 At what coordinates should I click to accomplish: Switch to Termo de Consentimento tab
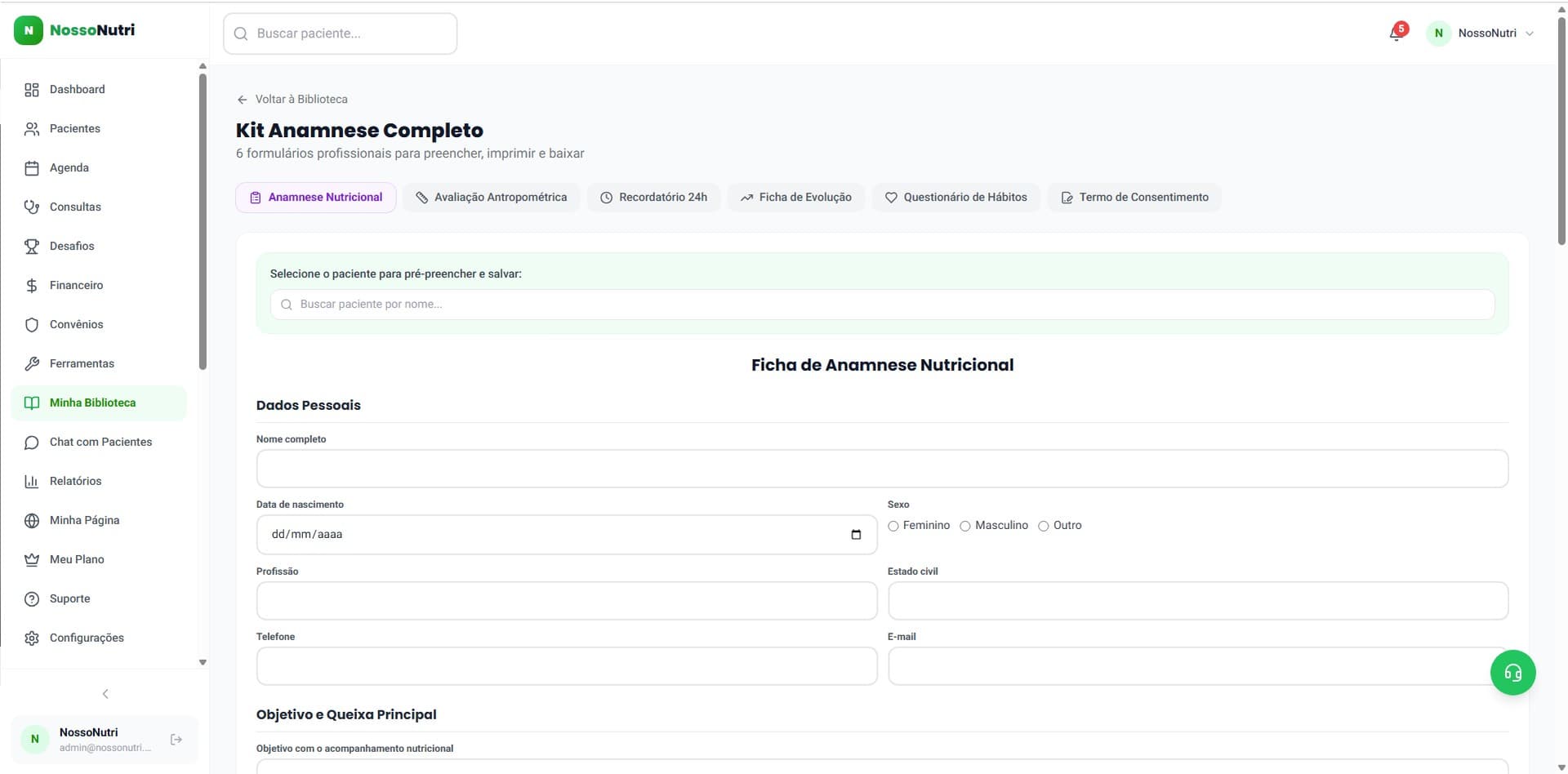tap(1134, 198)
